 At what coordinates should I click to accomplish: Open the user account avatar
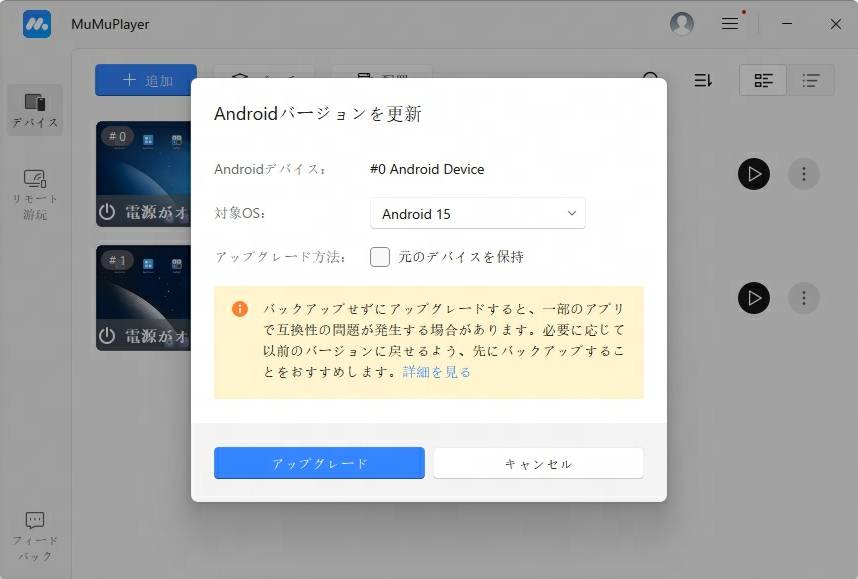tap(681, 24)
